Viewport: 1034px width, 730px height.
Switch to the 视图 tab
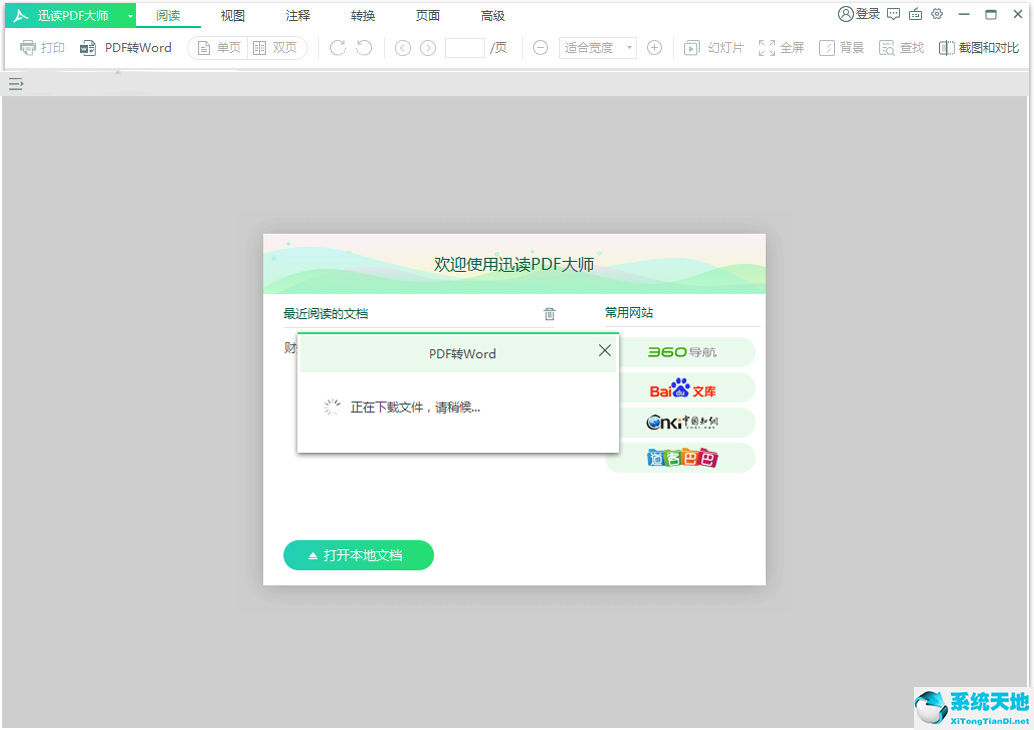tap(232, 15)
